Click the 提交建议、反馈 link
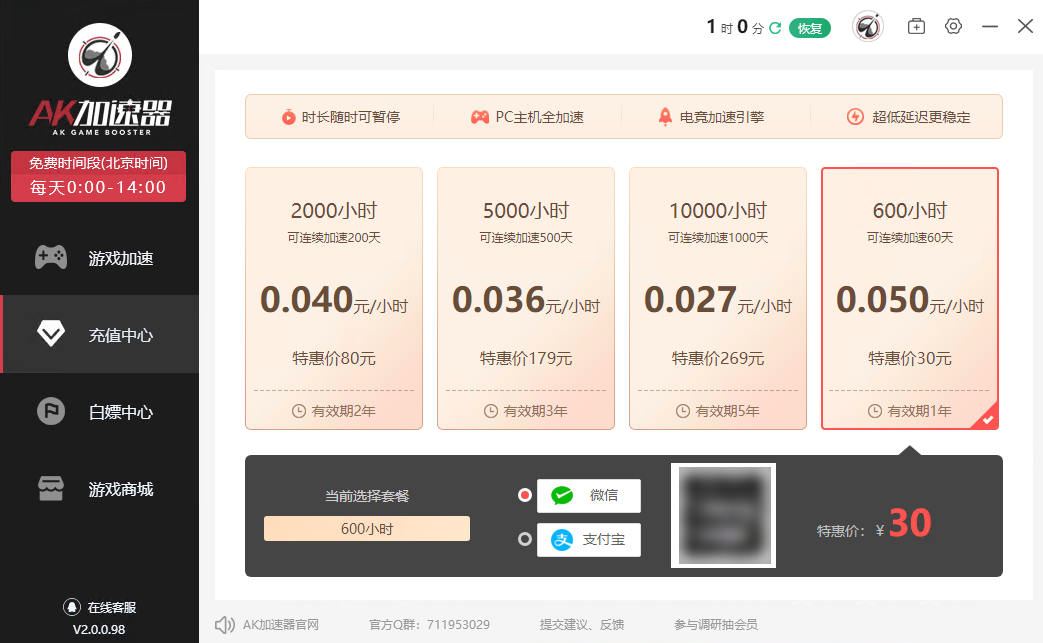The image size is (1043, 643). click(584, 623)
